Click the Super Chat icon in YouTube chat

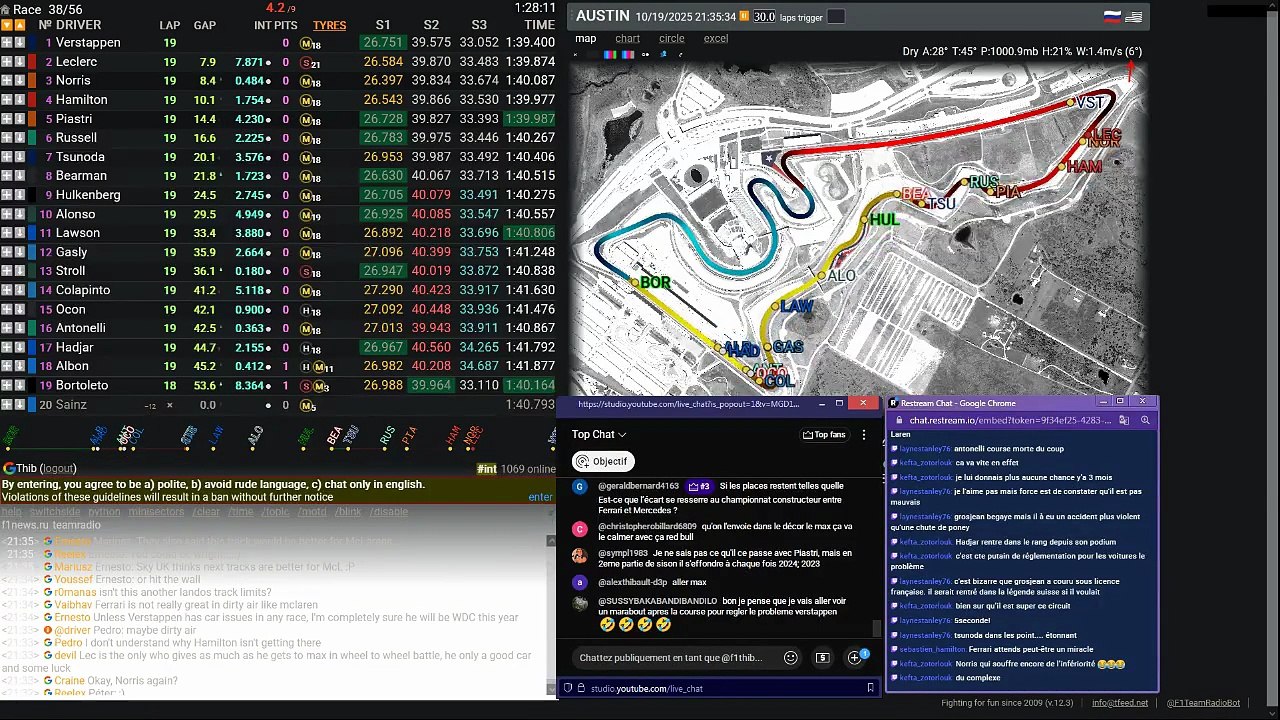[822, 658]
